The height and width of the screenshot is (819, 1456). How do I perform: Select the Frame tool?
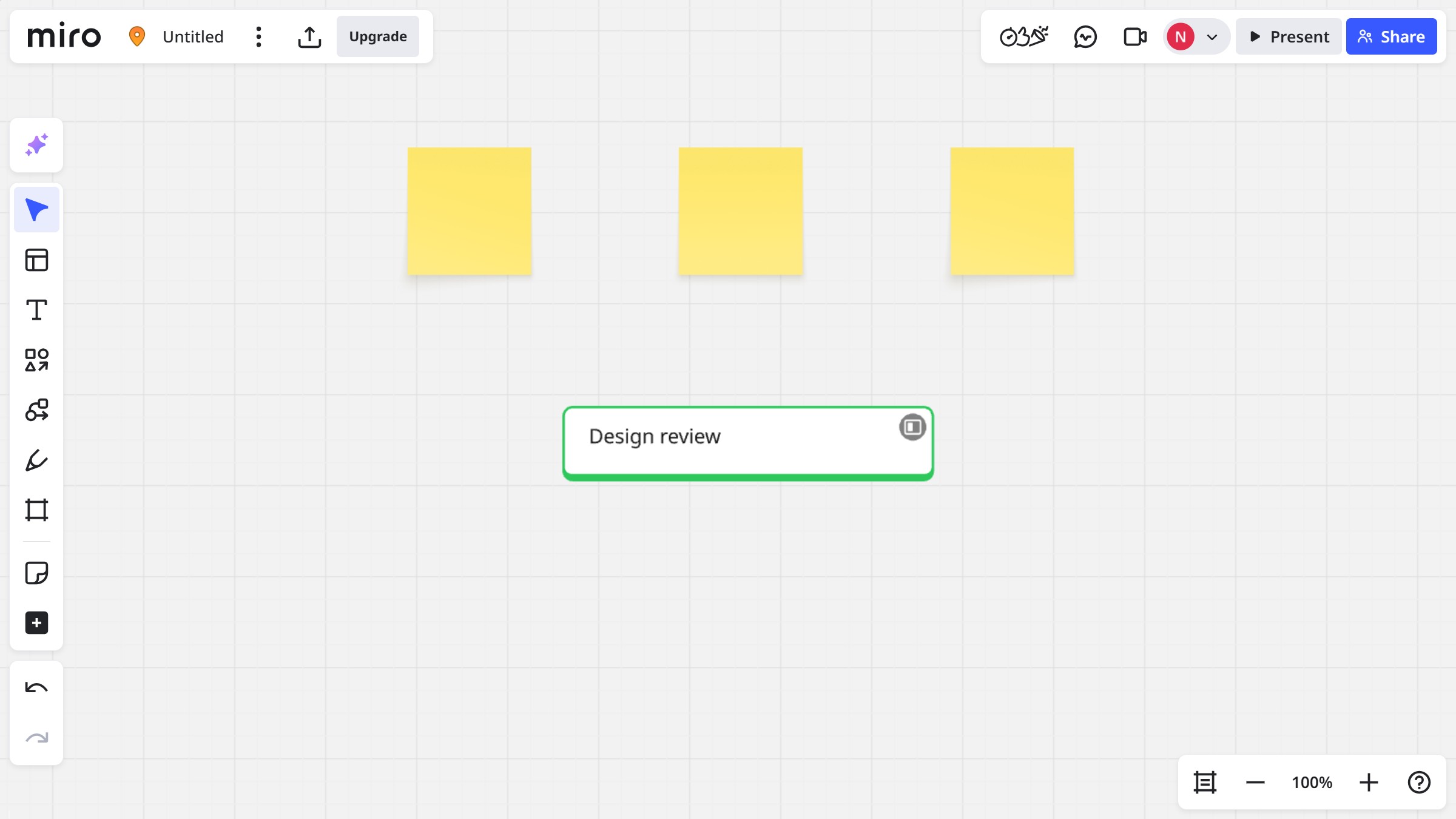(x=36, y=510)
